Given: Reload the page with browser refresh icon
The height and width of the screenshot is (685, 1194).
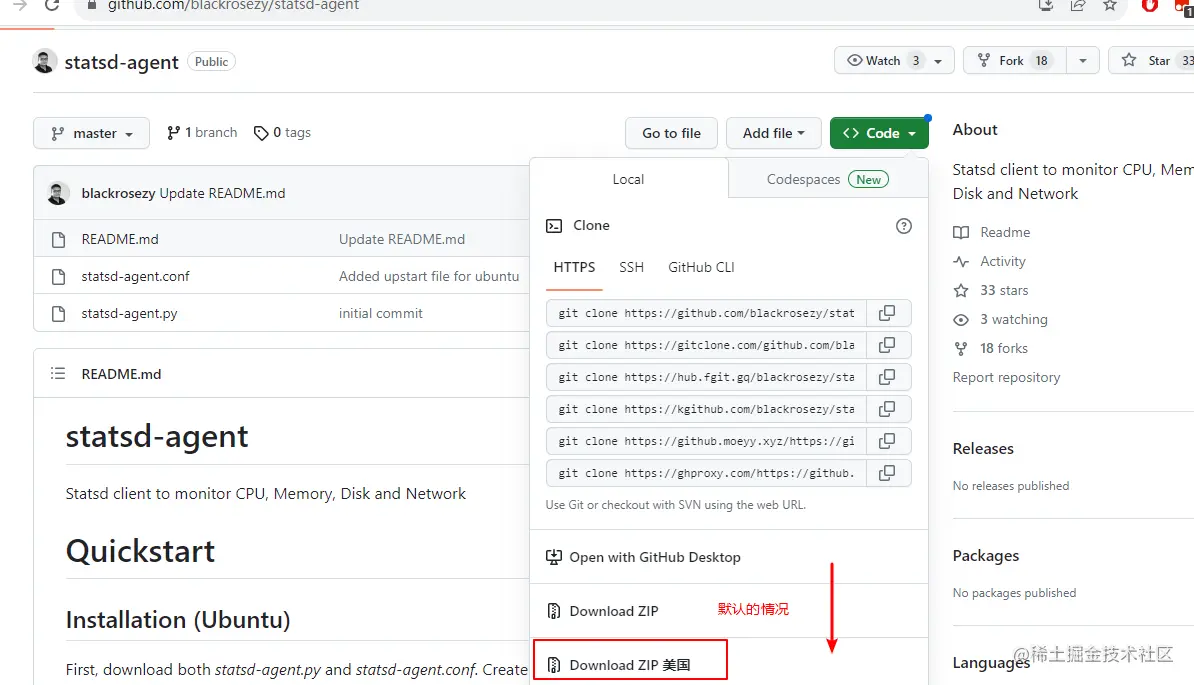Looking at the screenshot, I should click(x=52, y=5).
